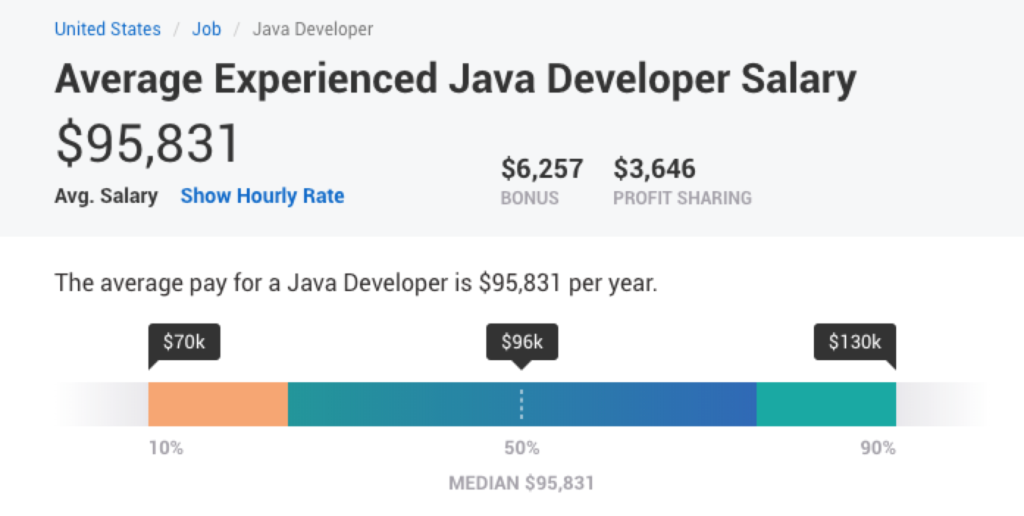The image size is (1024, 516).
Task: Click the dashed median line
Action: pos(521,404)
